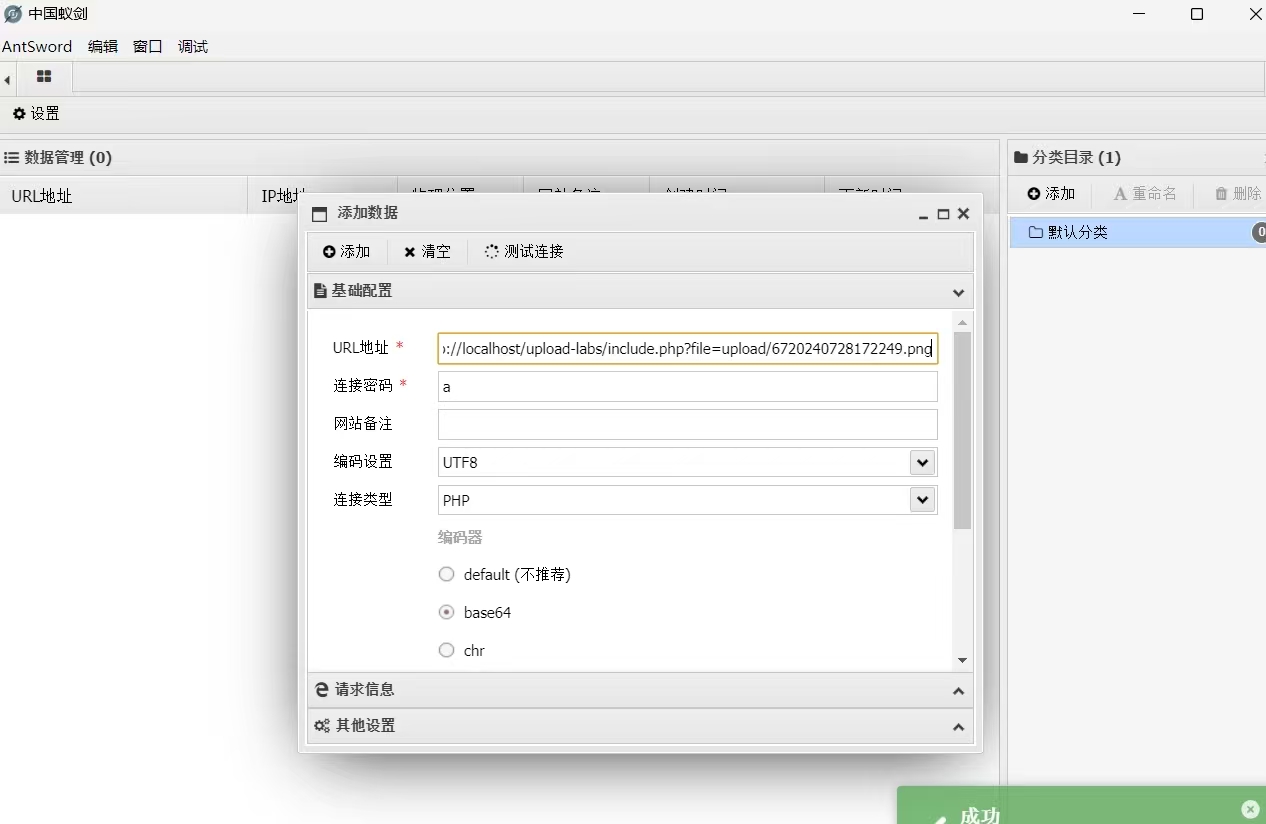This screenshot has height=824, width=1266.
Task: Open 设置 gear button
Action: (x=36, y=114)
